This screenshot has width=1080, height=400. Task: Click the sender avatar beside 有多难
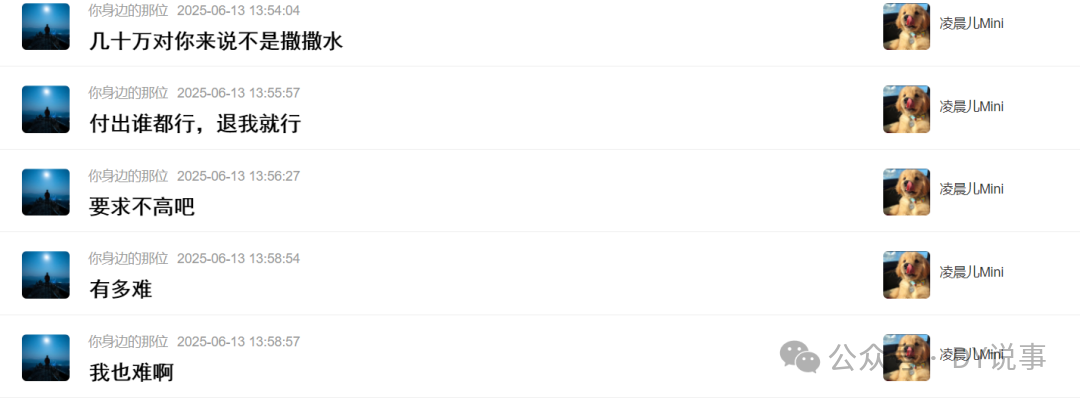point(45,275)
